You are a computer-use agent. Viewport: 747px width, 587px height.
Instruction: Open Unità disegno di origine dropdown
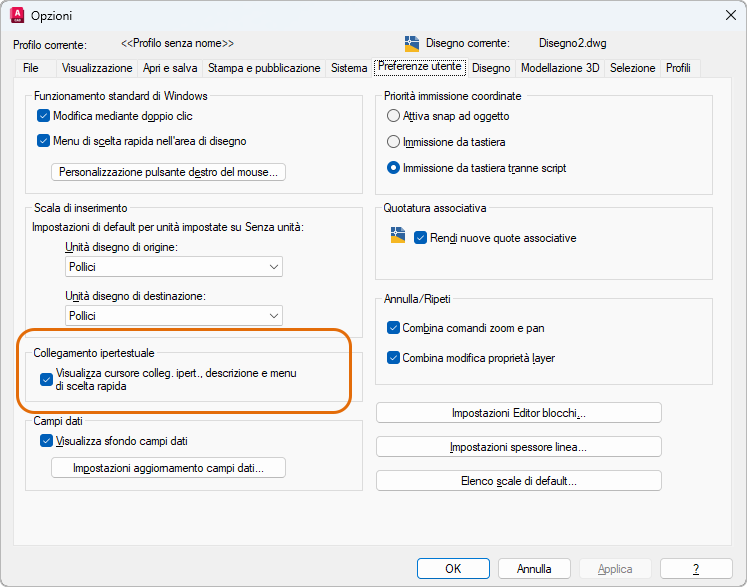pos(174,267)
